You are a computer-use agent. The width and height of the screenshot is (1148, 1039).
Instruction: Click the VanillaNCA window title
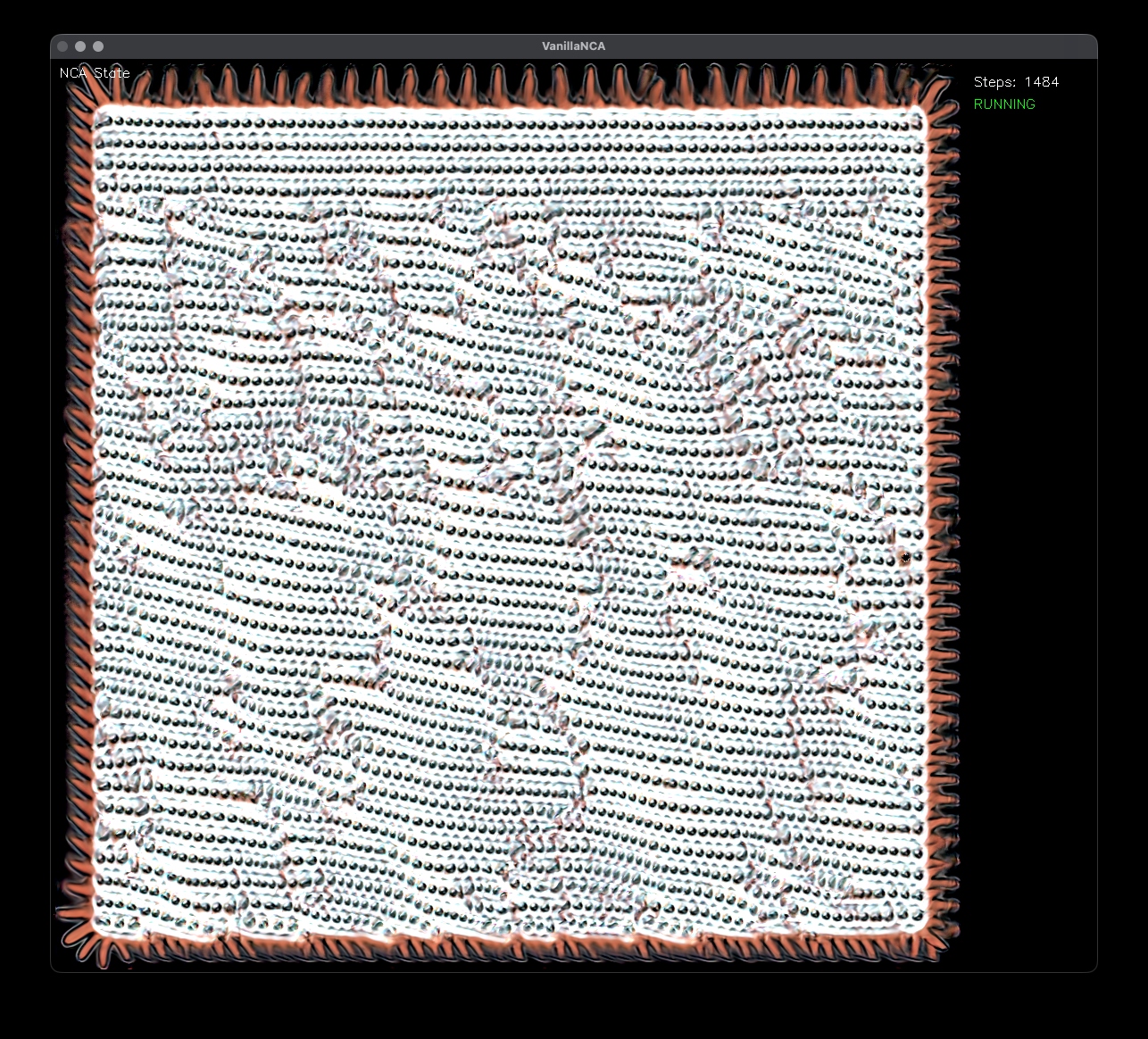coord(573,46)
